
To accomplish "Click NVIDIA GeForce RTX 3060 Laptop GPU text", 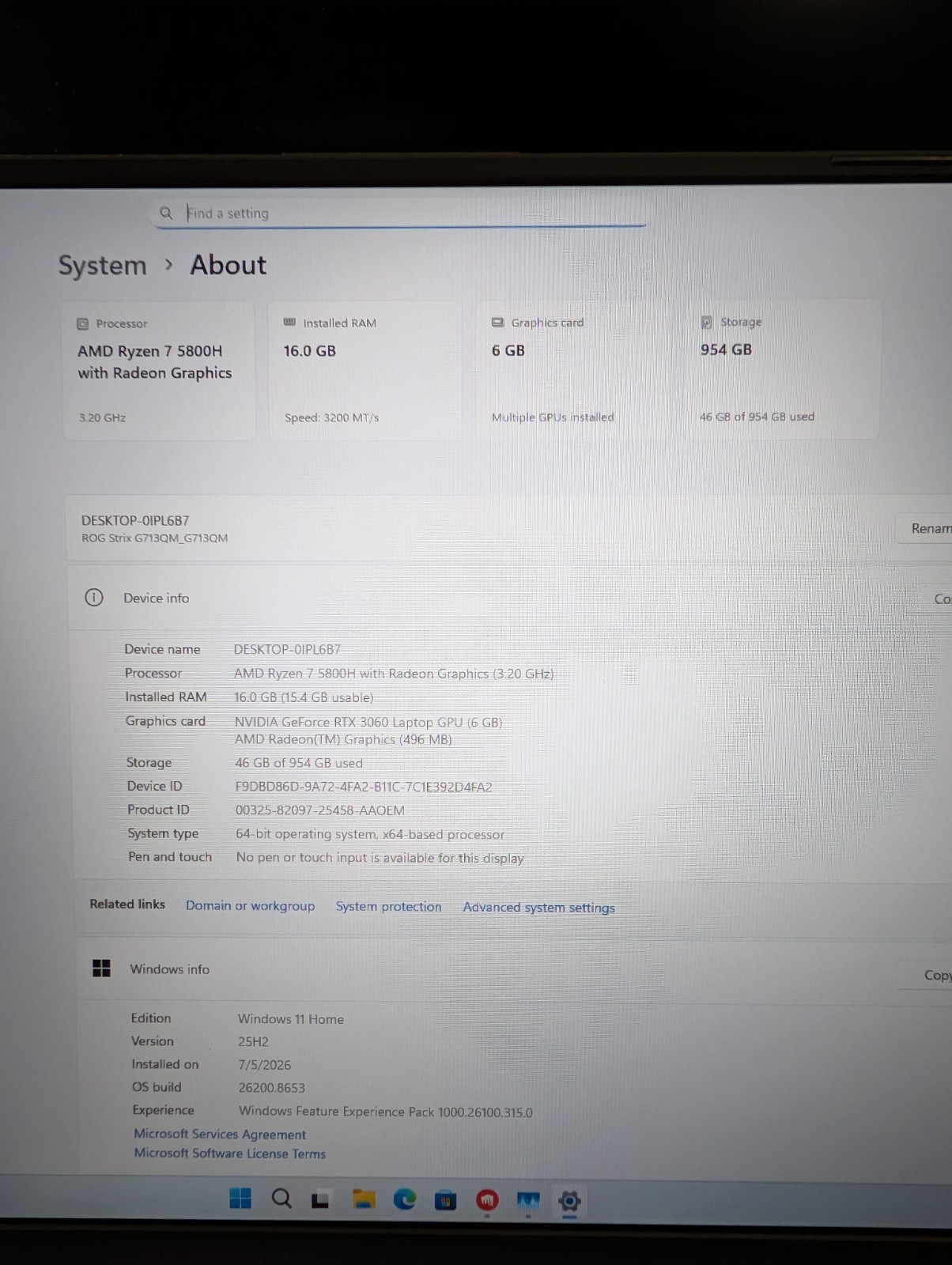I will click(x=368, y=722).
